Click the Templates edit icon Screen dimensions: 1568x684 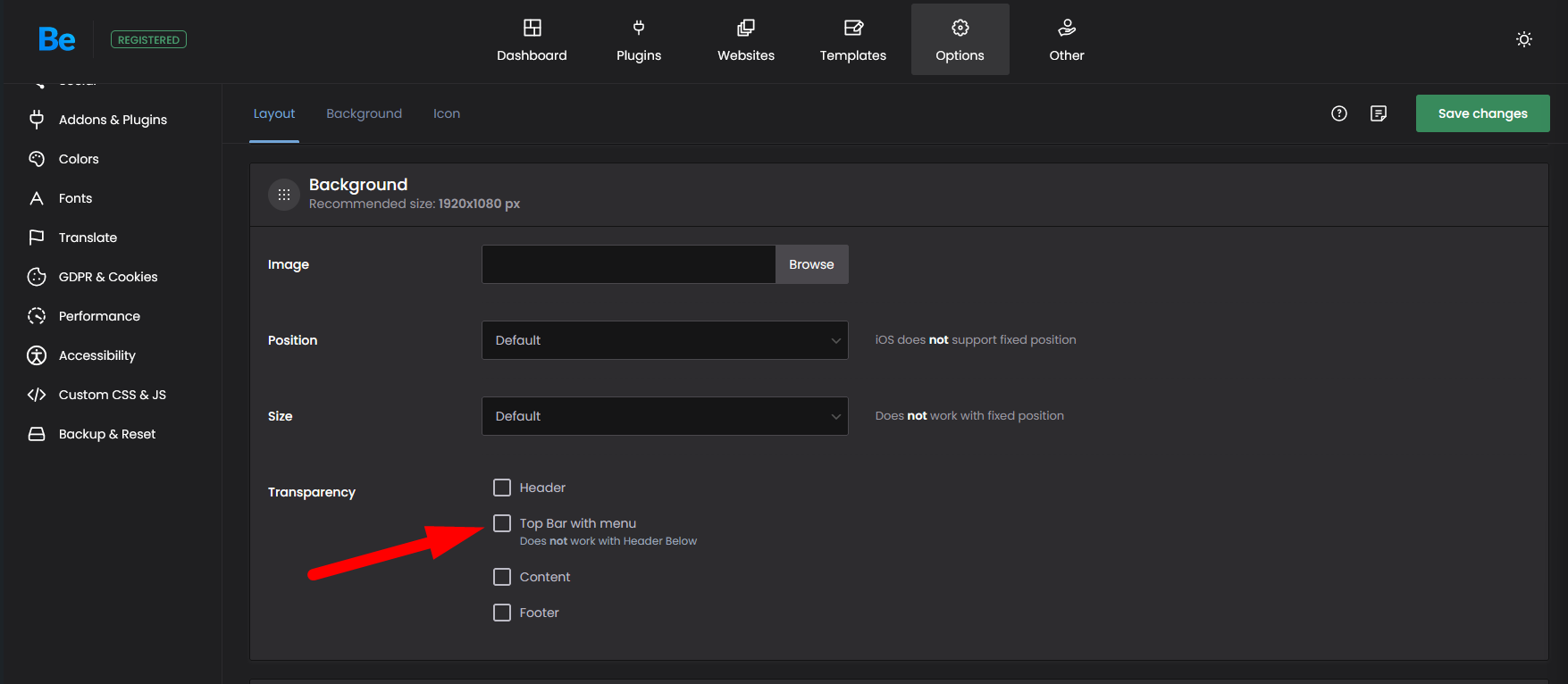854,28
